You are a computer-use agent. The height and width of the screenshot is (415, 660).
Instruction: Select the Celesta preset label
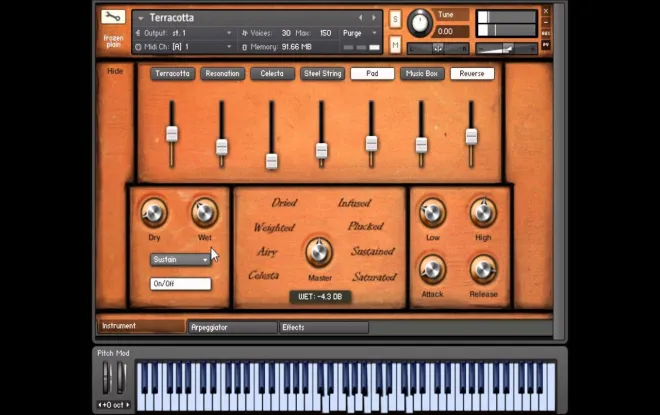pyautogui.click(x=263, y=275)
